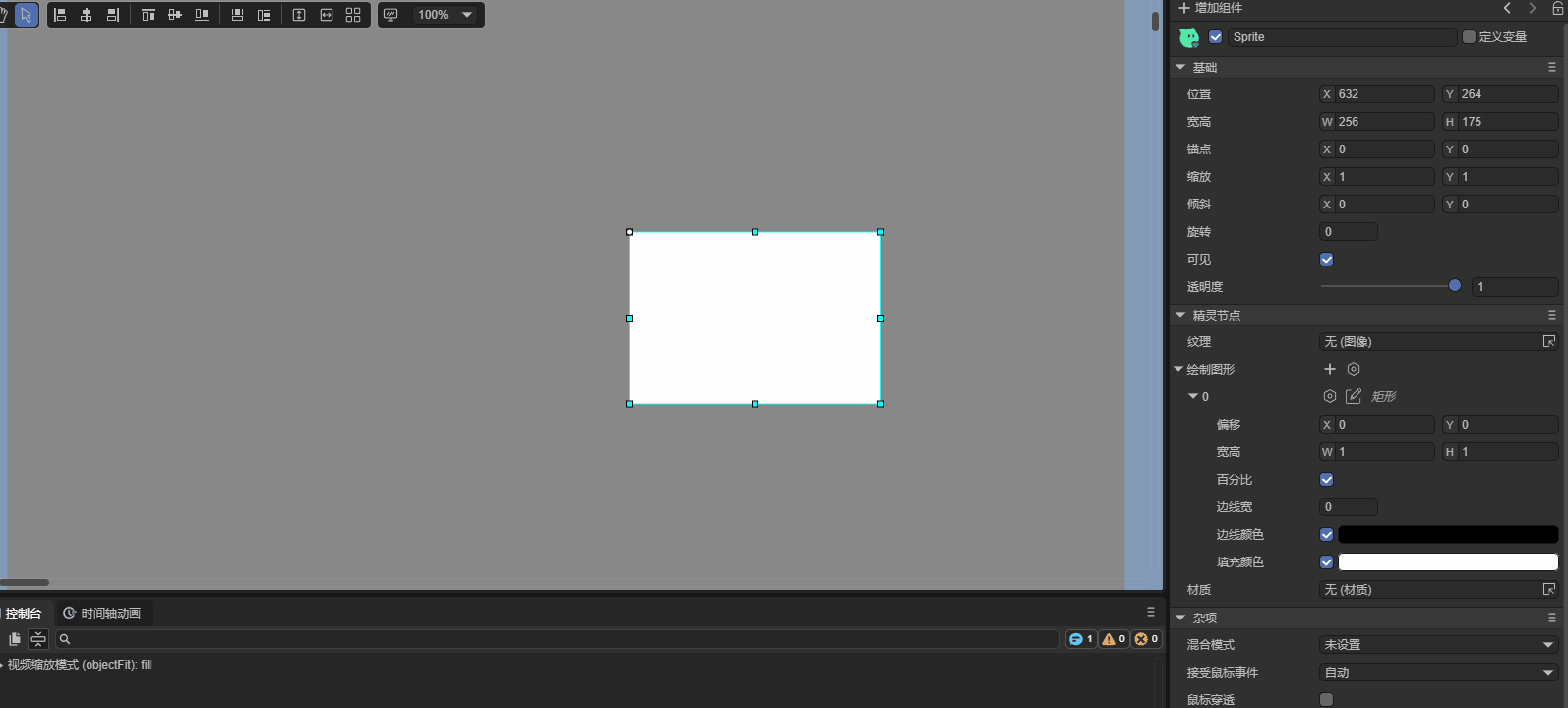Screen dimensions: 1568x708
Task: Switch to the 控制台 tab
Action: 24,614
